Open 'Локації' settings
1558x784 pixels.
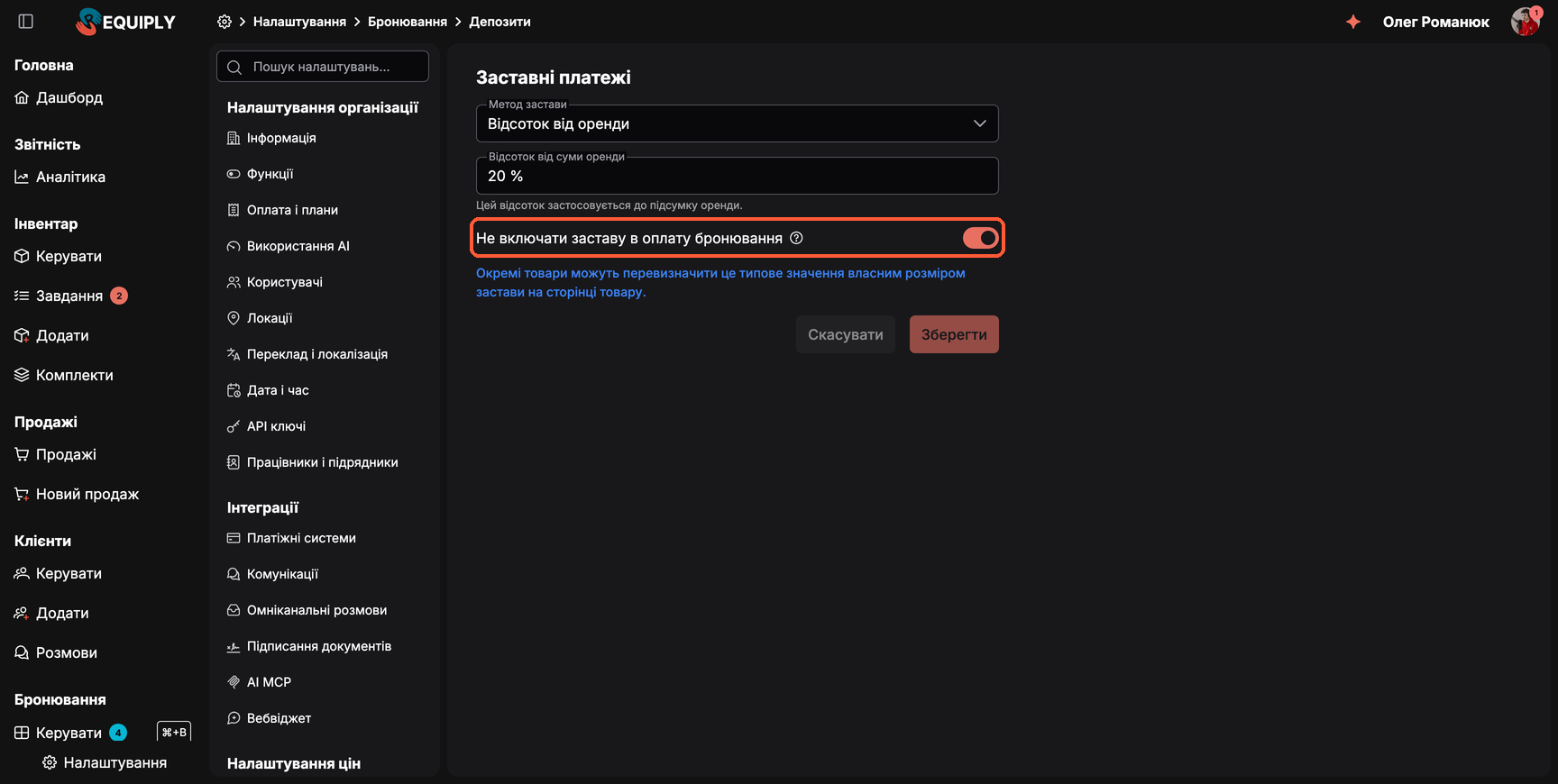(260, 318)
